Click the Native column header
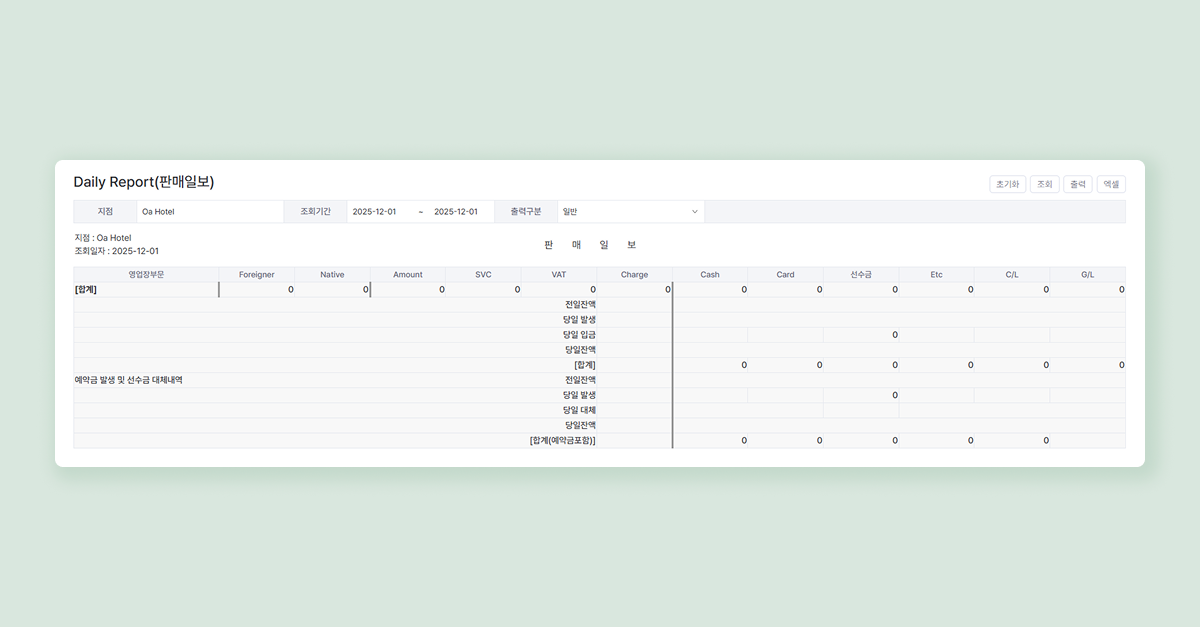The height and width of the screenshot is (627, 1200). (332, 274)
